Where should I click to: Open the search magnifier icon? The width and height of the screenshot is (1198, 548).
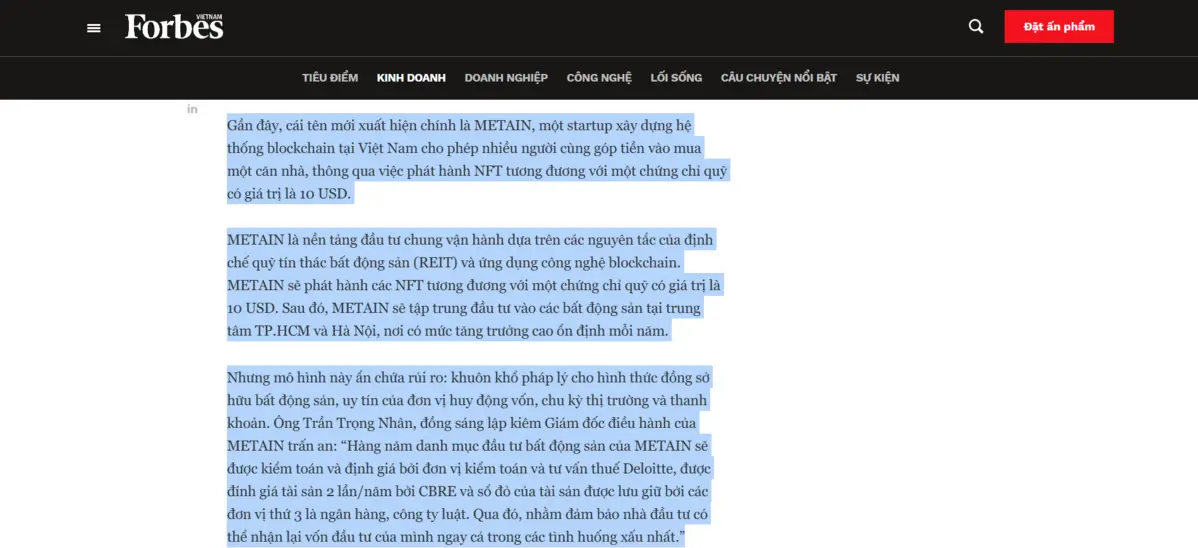[976, 27]
